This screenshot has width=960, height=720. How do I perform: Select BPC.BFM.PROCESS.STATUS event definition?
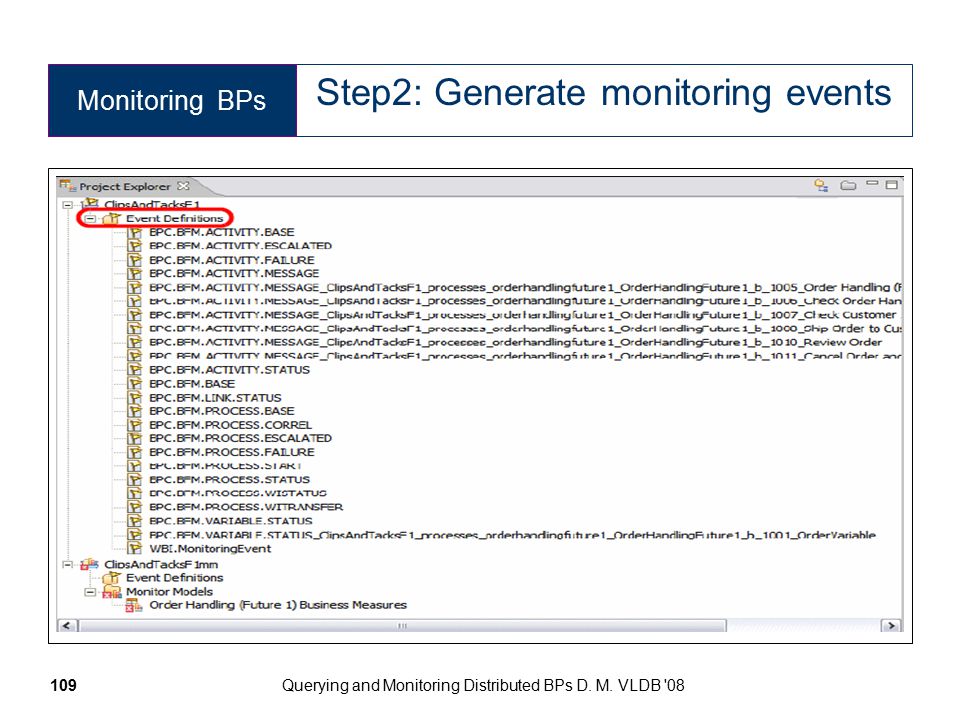230,480
